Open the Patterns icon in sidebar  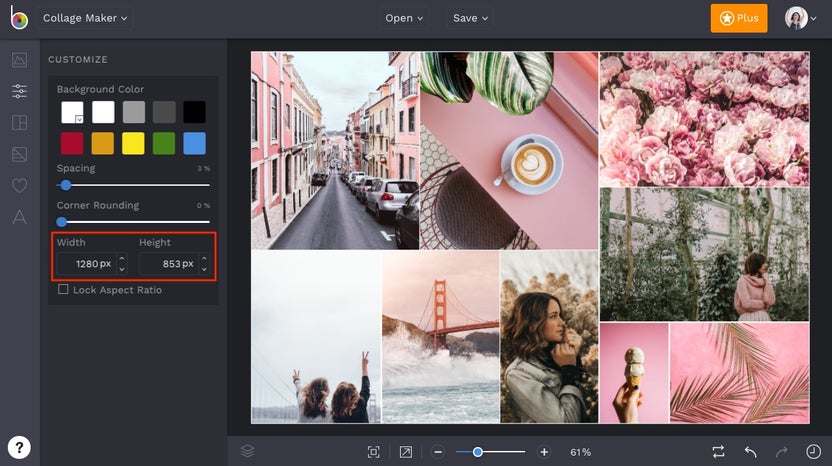point(19,154)
